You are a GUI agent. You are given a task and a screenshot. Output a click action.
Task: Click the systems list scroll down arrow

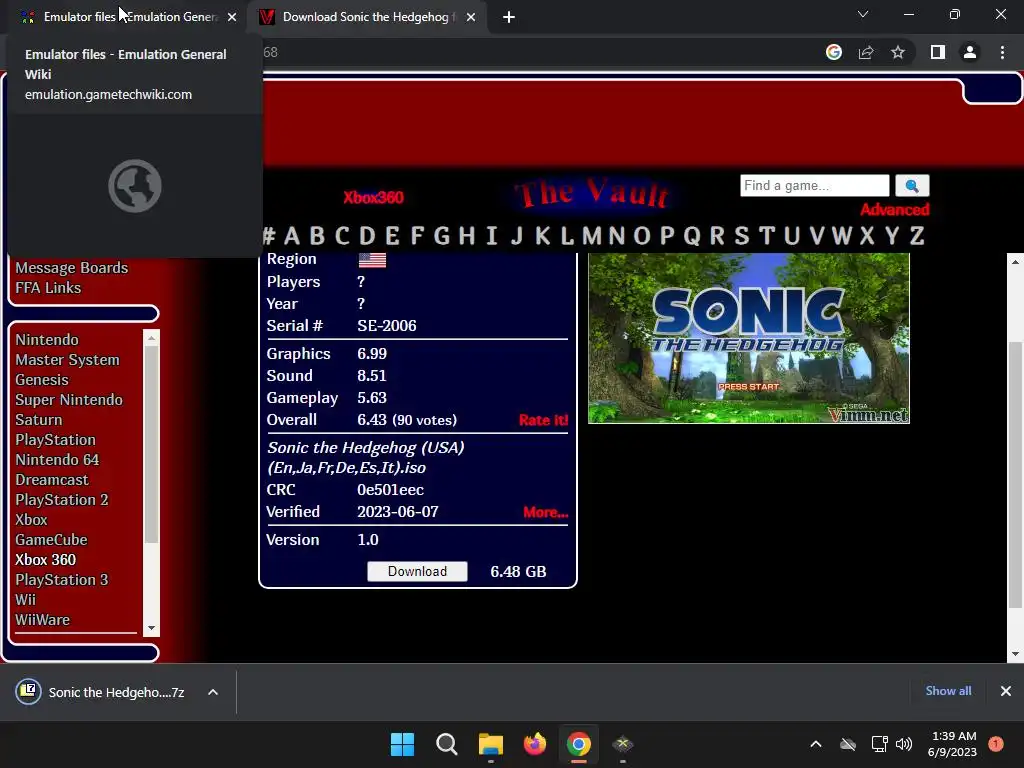click(x=152, y=628)
